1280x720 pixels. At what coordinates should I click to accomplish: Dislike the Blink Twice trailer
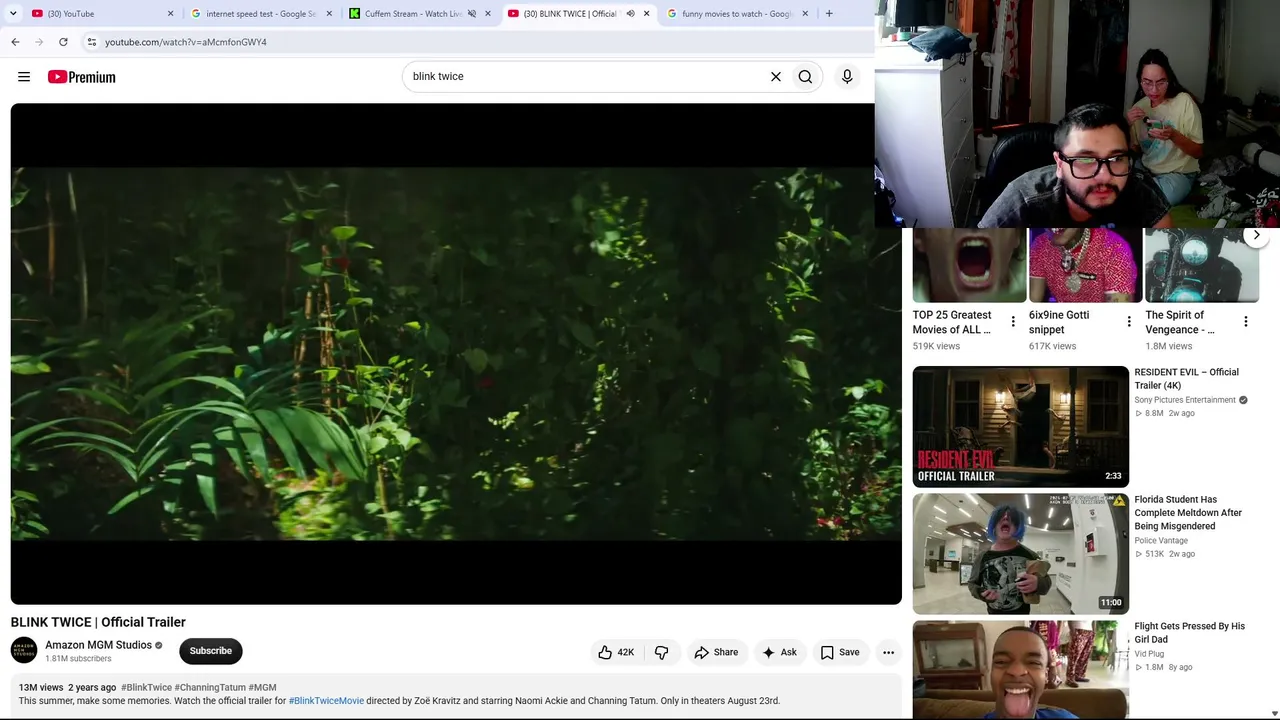pyautogui.click(x=661, y=652)
